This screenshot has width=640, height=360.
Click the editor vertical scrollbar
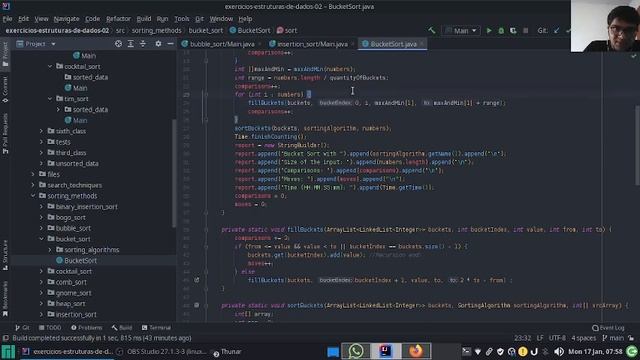638,146
